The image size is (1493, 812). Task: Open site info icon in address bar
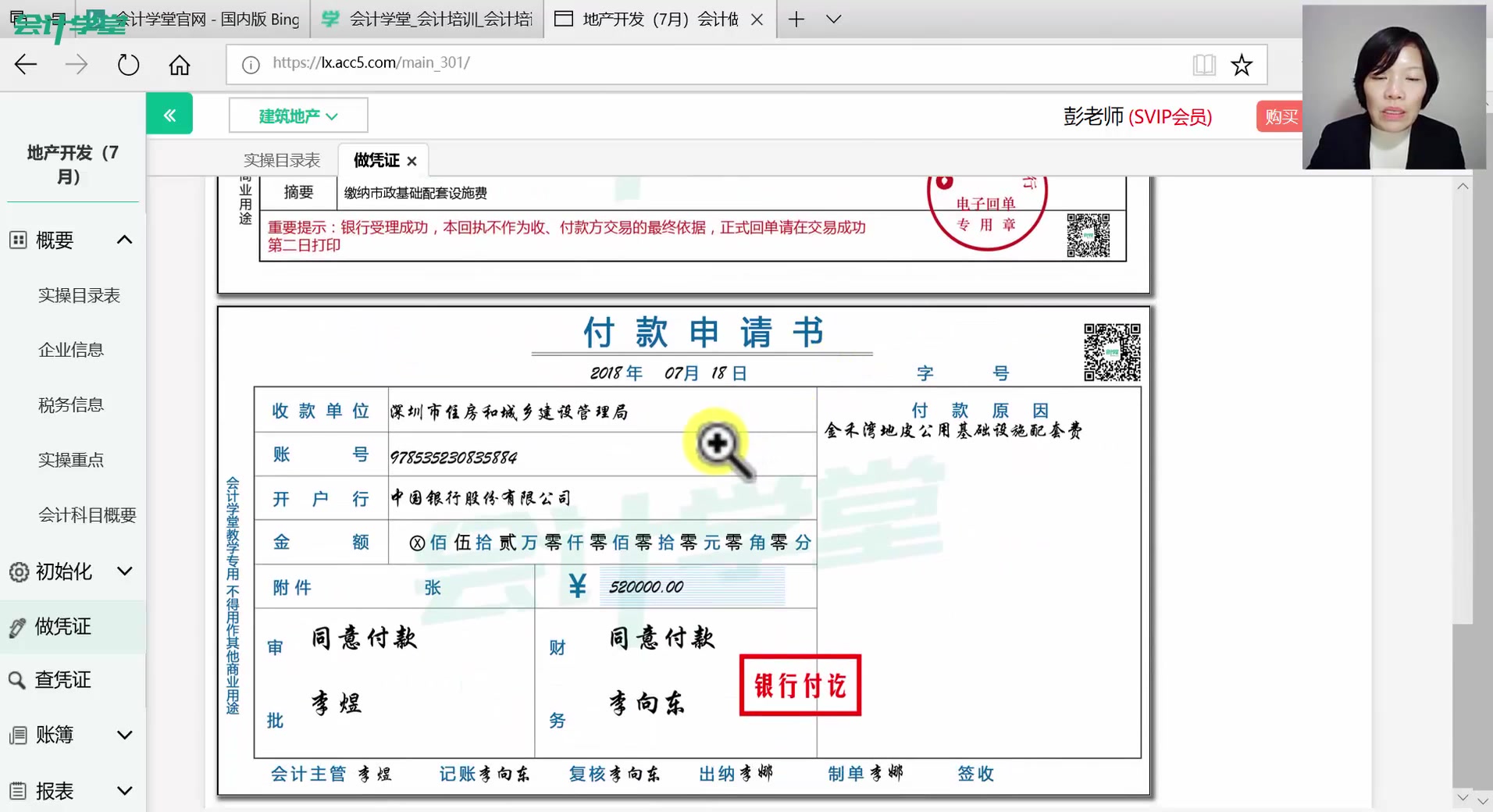coord(251,65)
